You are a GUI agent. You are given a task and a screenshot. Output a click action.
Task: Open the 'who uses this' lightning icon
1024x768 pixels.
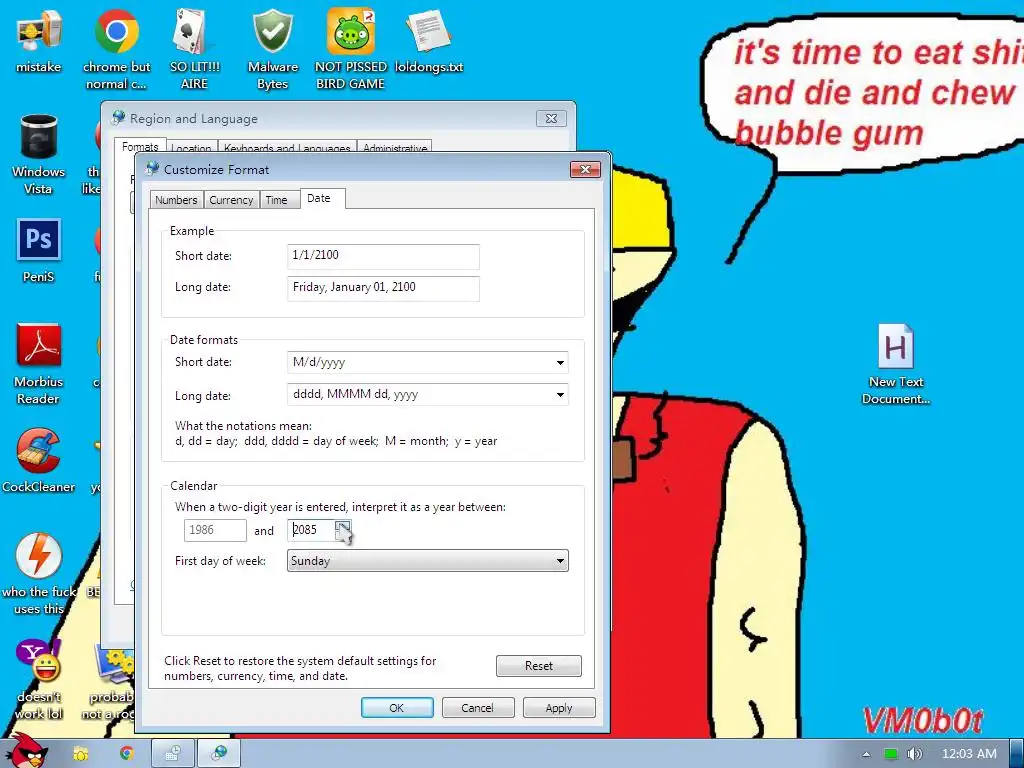tap(39, 575)
